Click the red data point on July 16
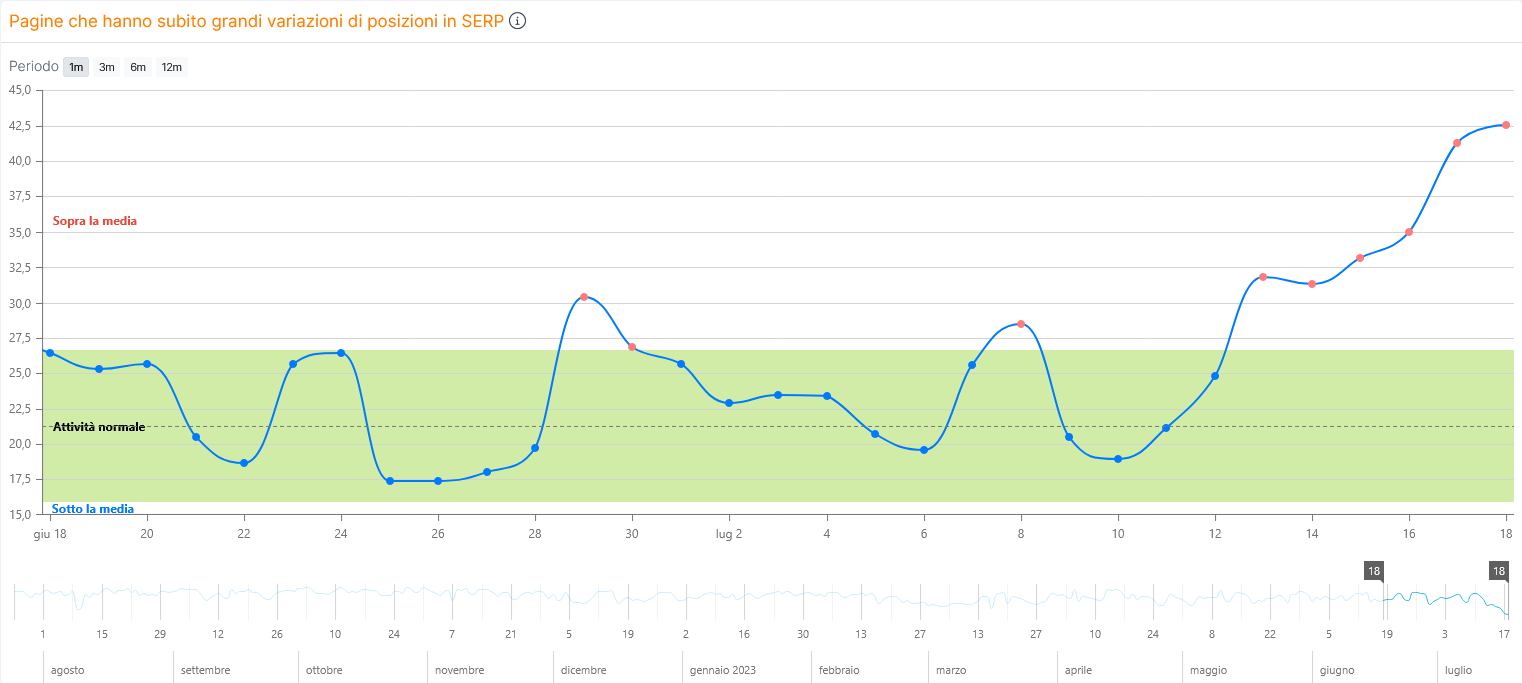Screen dimensions: 1522x683 pos(1409,232)
